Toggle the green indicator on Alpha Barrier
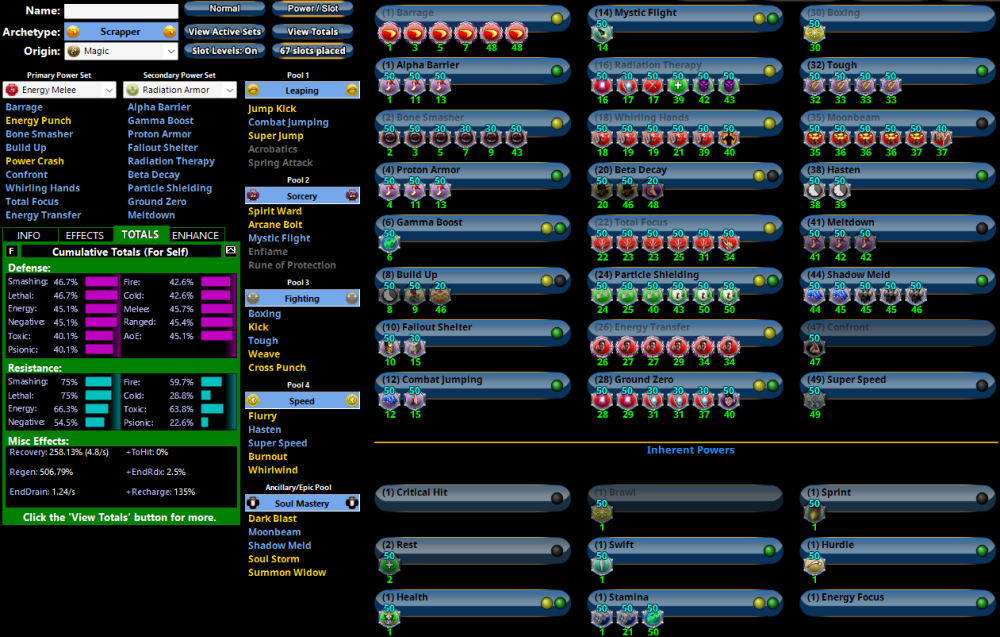Image resolution: width=1000 pixels, height=637 pixels. tap(557, 71)
